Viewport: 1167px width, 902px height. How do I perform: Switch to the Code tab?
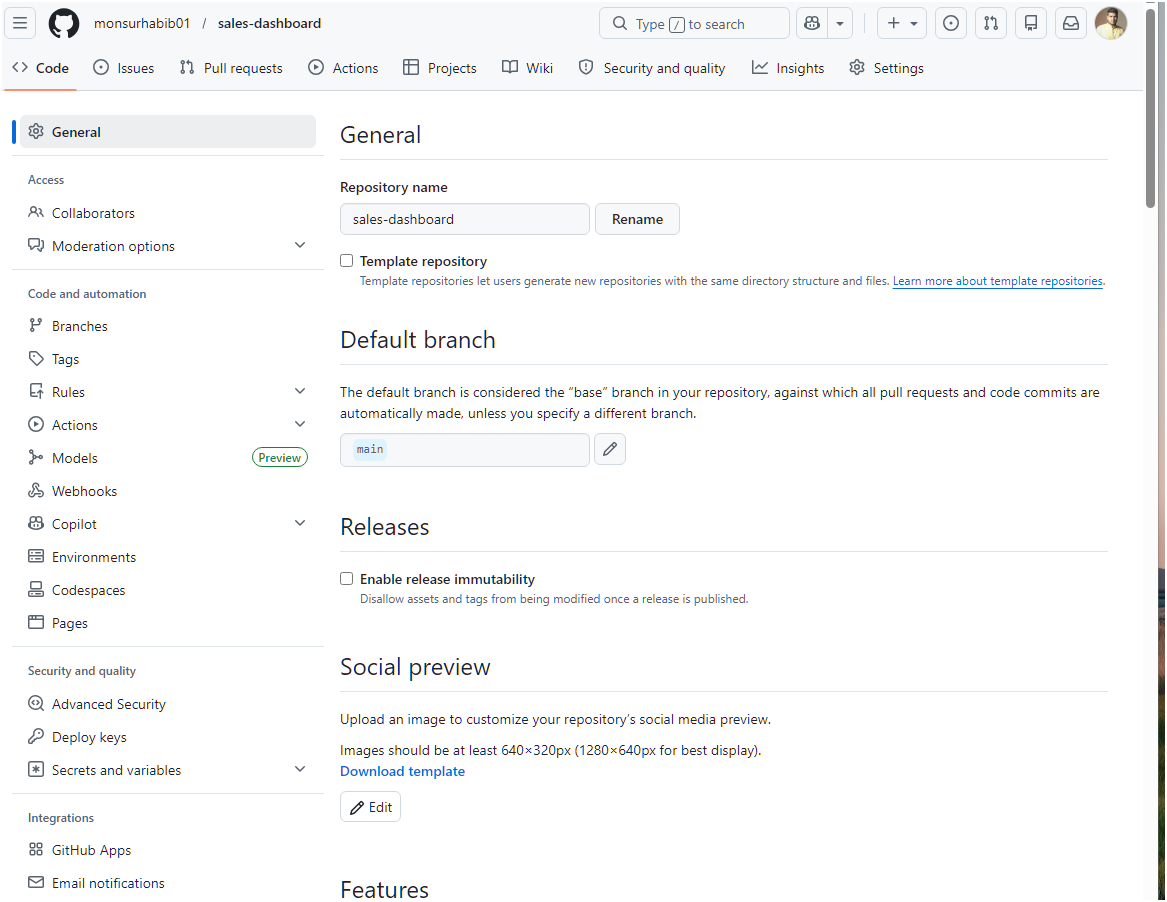point(41,68)
